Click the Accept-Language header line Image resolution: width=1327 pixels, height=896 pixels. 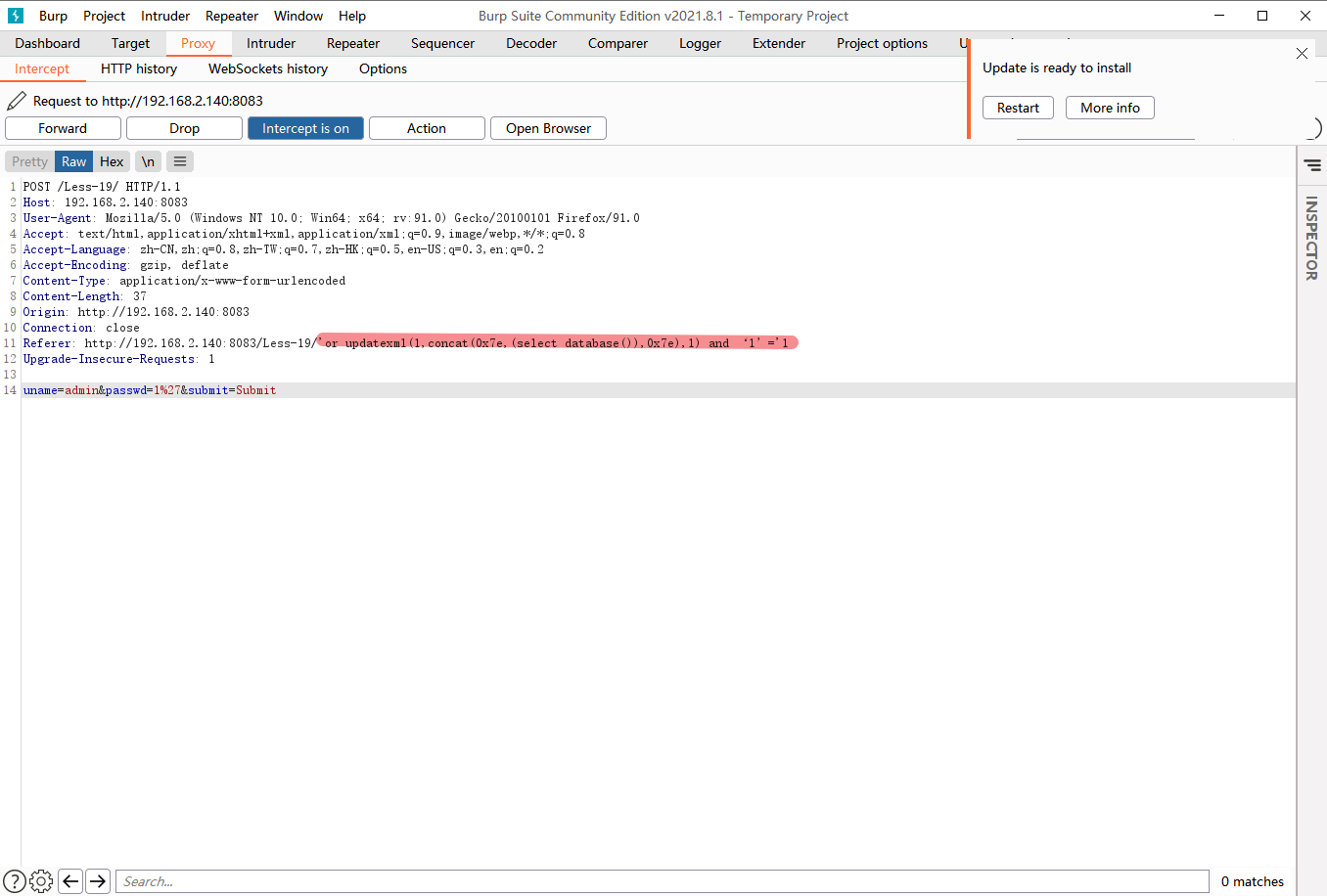[284, 248]
